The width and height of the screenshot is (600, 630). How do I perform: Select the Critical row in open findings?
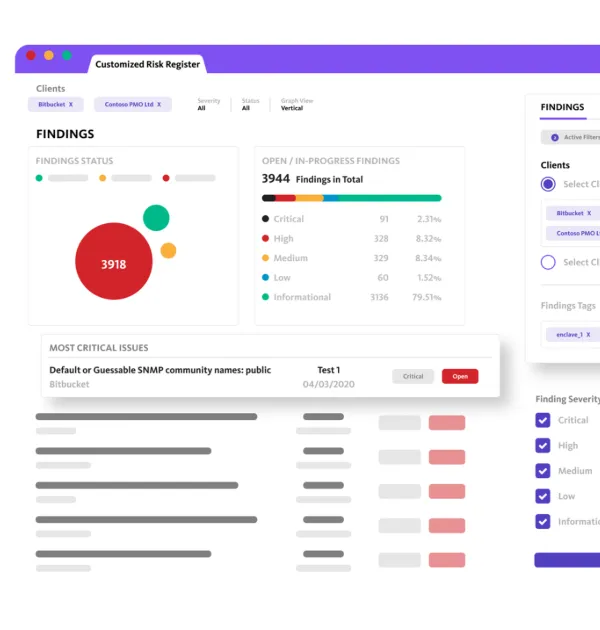tap(352, 219)
